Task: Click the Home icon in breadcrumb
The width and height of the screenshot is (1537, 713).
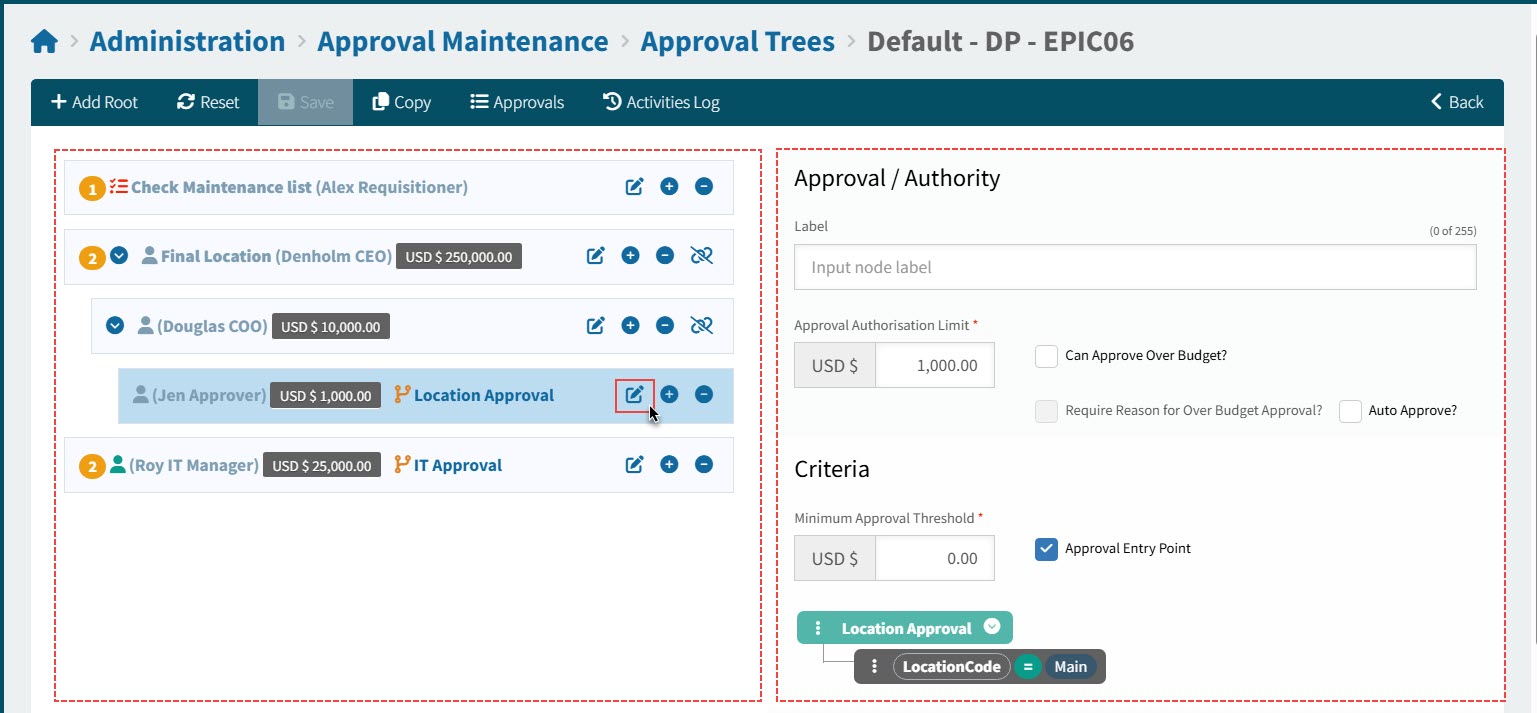Action: coord(44,42)
